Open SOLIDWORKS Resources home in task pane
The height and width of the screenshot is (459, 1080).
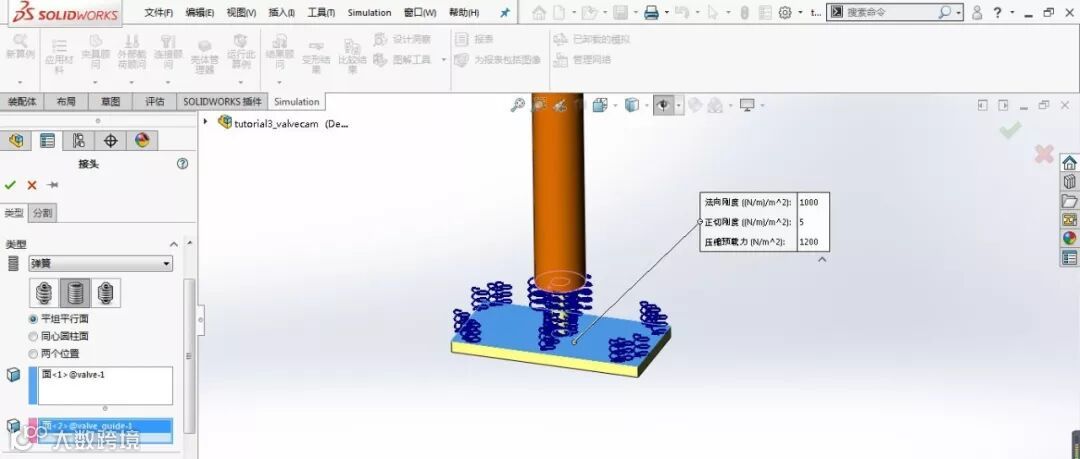click(1069, 163)
